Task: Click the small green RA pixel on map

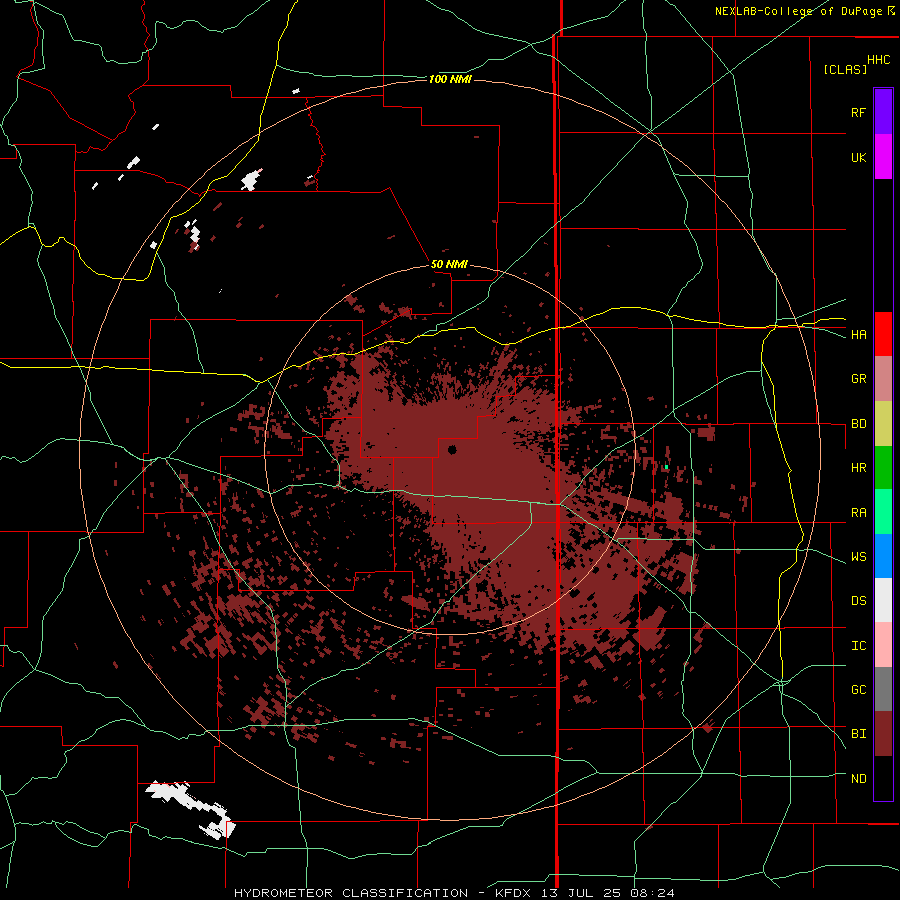Action: 666,468
